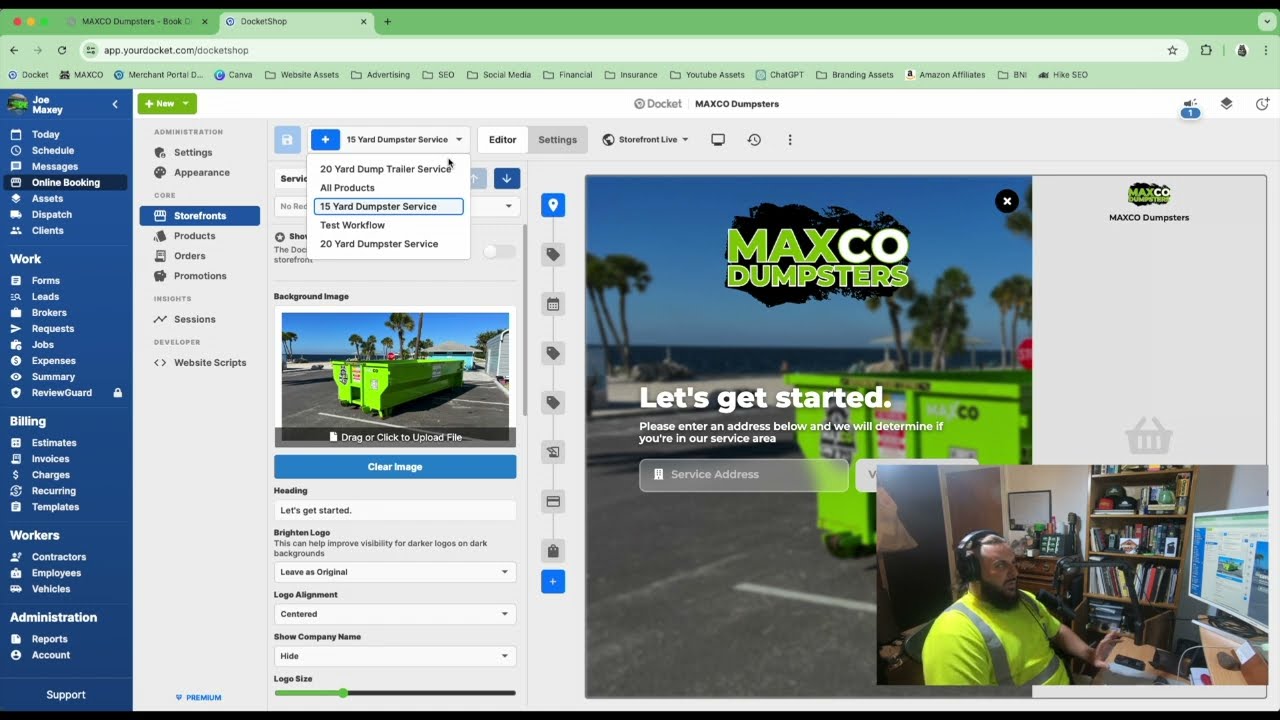Click the browser address bar
The width and height of the screenshot is (1280, 720).
coord(620,50)
